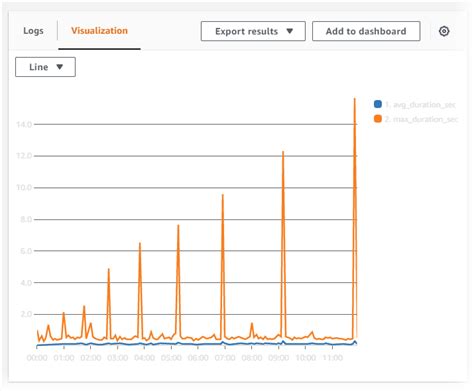The width and height of the screenshot is (474, 391).
Task: Click the 14.0 y-axis label
Action: click(x=24, y=124)
